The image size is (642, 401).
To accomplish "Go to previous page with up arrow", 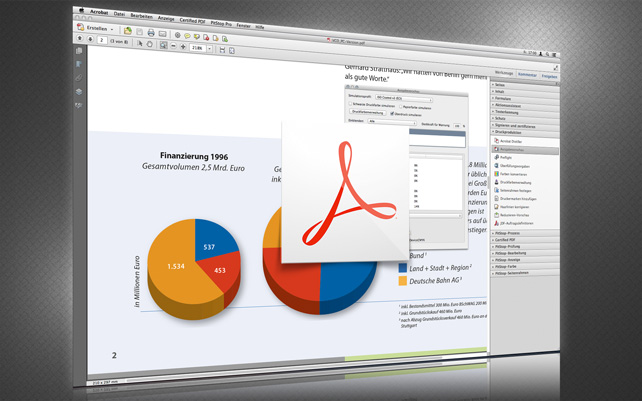I will click(x=80, y=38).
